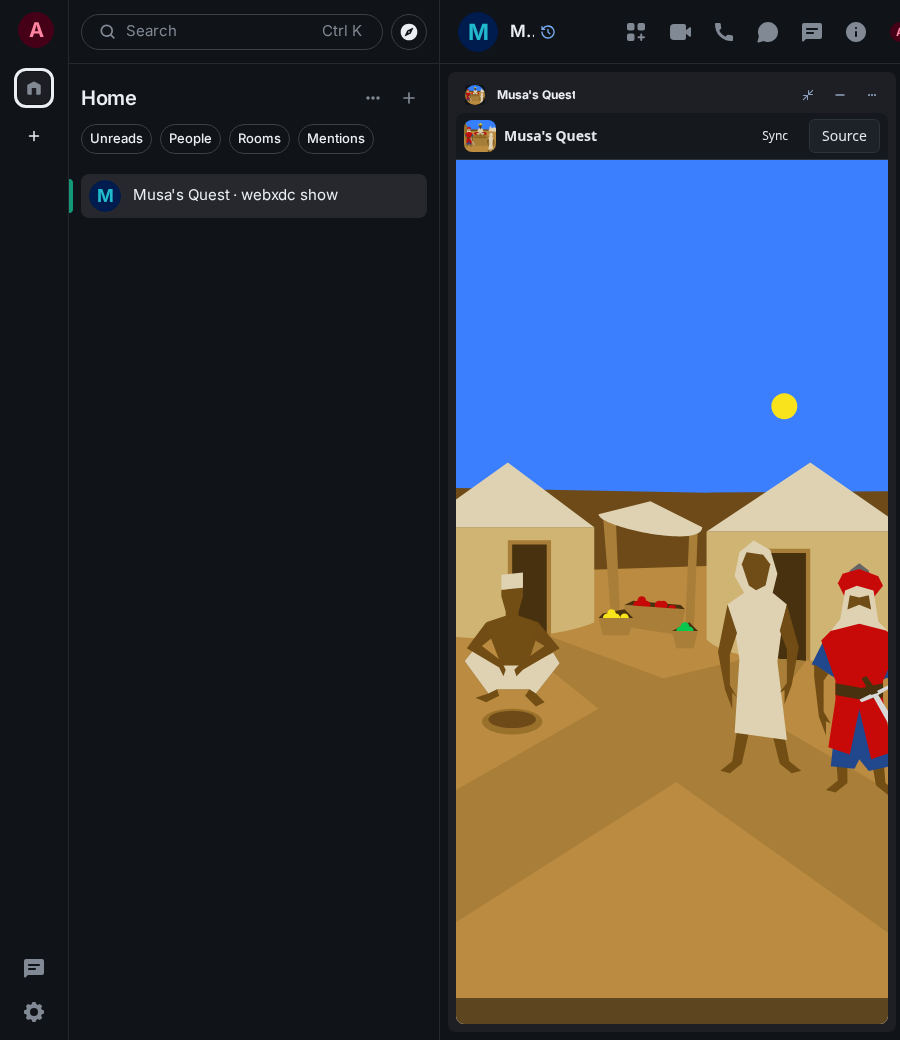The width and height of the screenshot is (900, 1040).
Task: Start a voice call
Action: click(724, 32)
